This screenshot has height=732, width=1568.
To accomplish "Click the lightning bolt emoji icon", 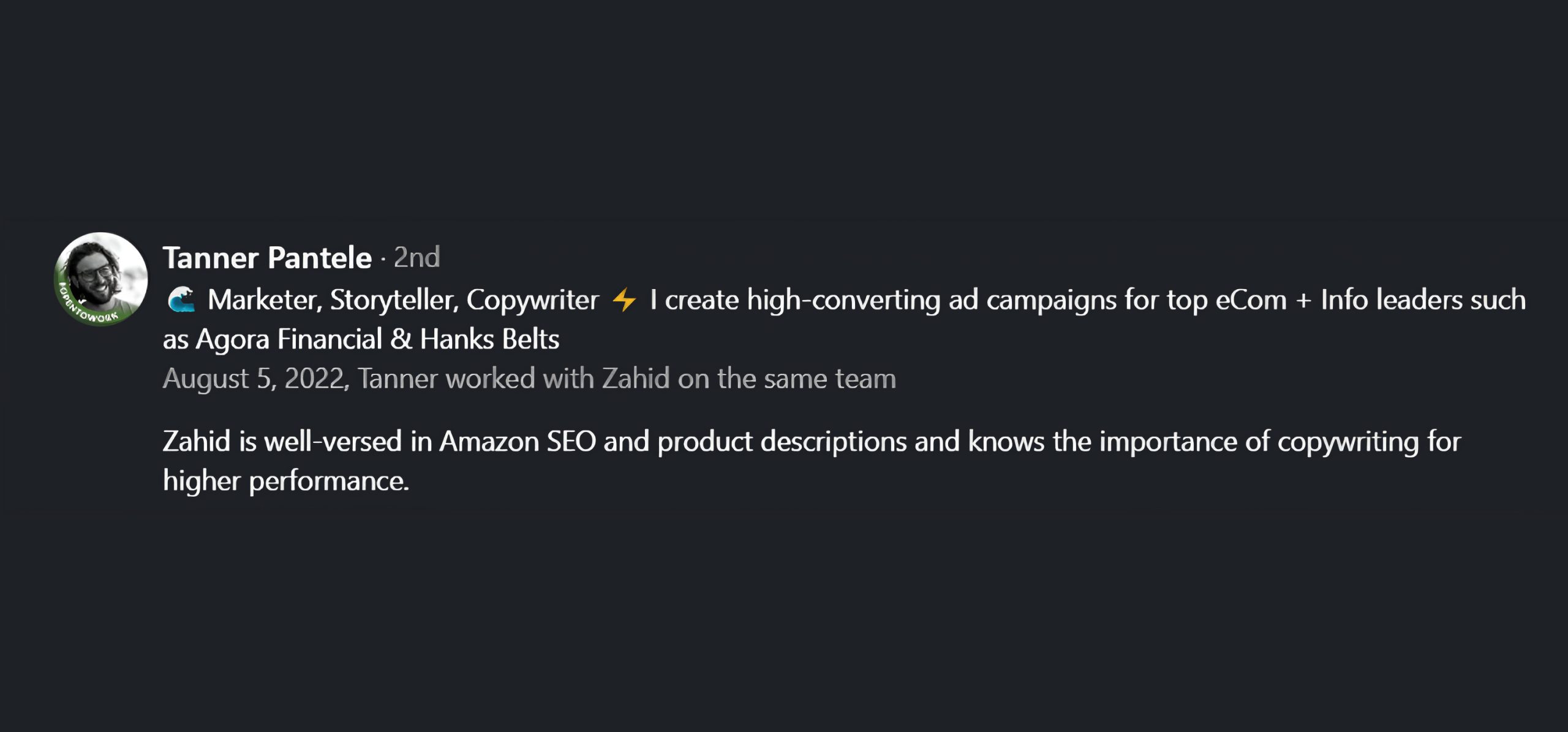I will (x=624, y=300).
